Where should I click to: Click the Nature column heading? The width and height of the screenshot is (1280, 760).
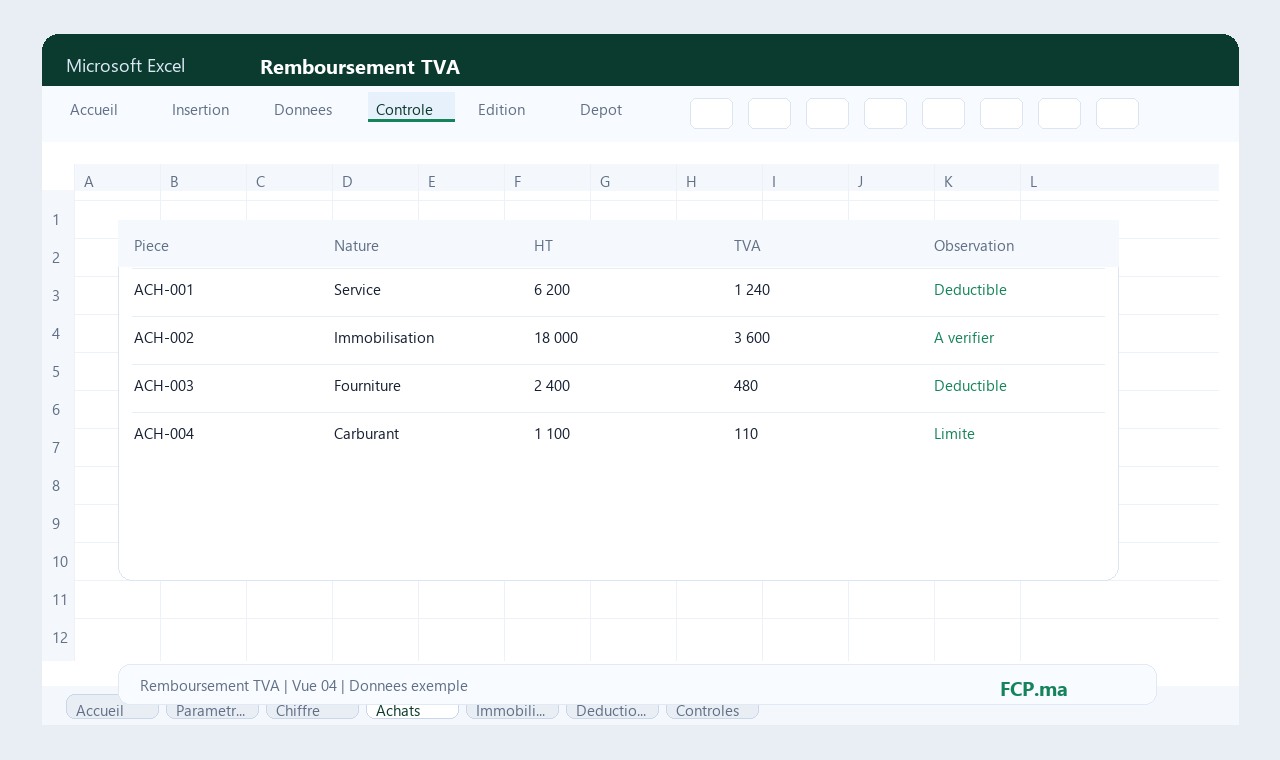click(x=356, y=246)
